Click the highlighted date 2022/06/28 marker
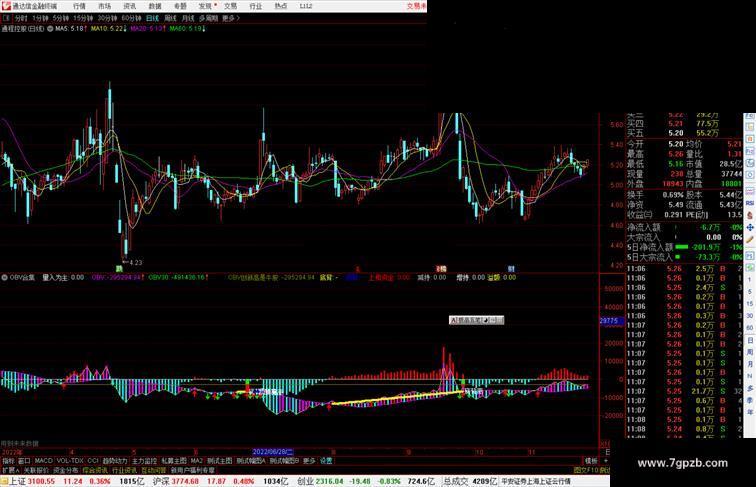This screenshot has width=756, height=487. pos(273,452)
